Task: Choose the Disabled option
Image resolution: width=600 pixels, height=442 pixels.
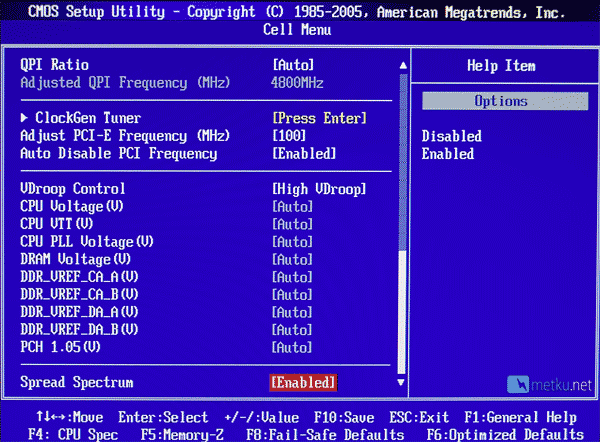Action: 452,136
